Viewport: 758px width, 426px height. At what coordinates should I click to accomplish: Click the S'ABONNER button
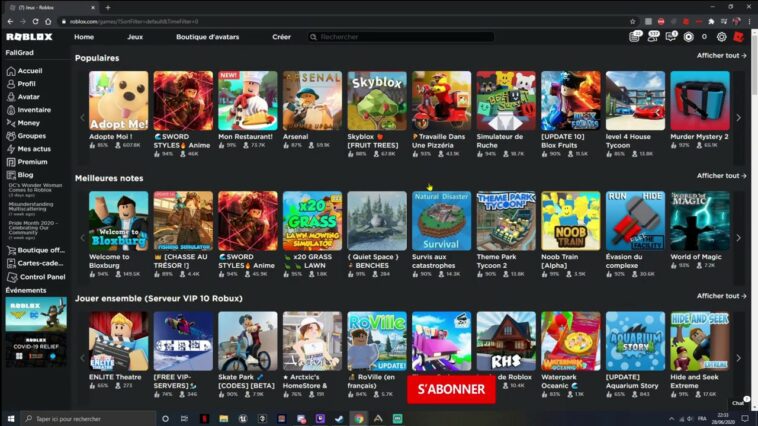(451, 389)
